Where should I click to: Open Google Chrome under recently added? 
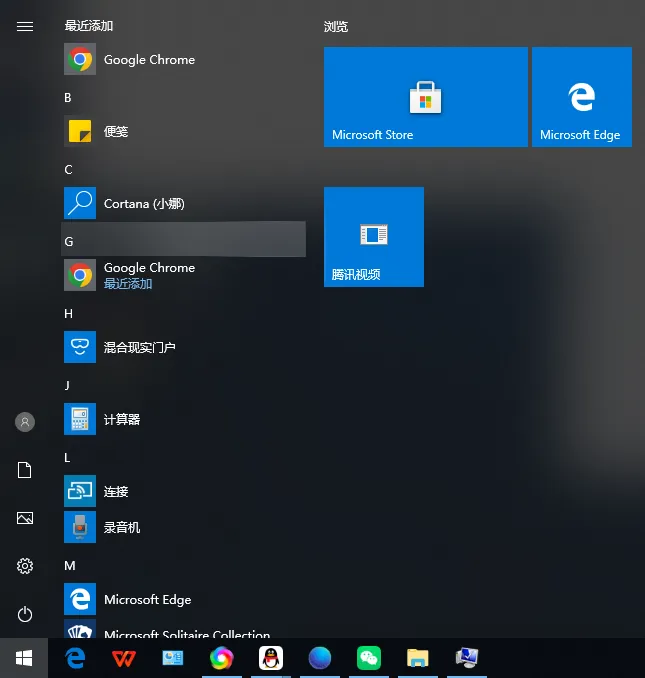click(183, 59)
